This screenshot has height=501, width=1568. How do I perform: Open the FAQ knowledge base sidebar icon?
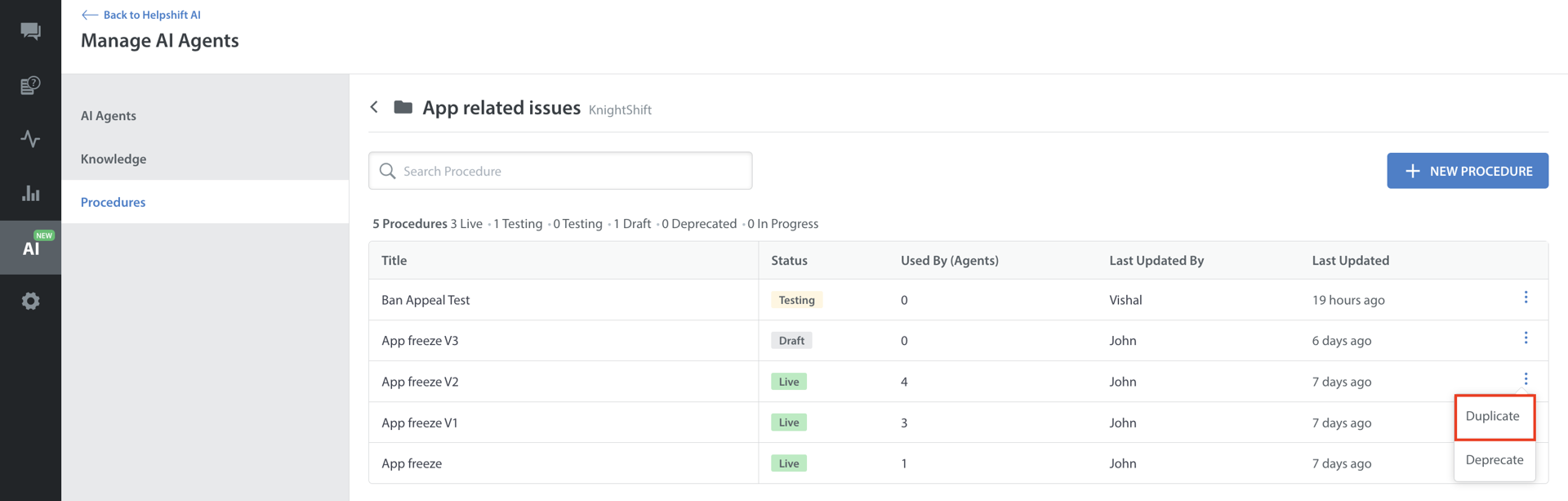(x=30, y=85)
